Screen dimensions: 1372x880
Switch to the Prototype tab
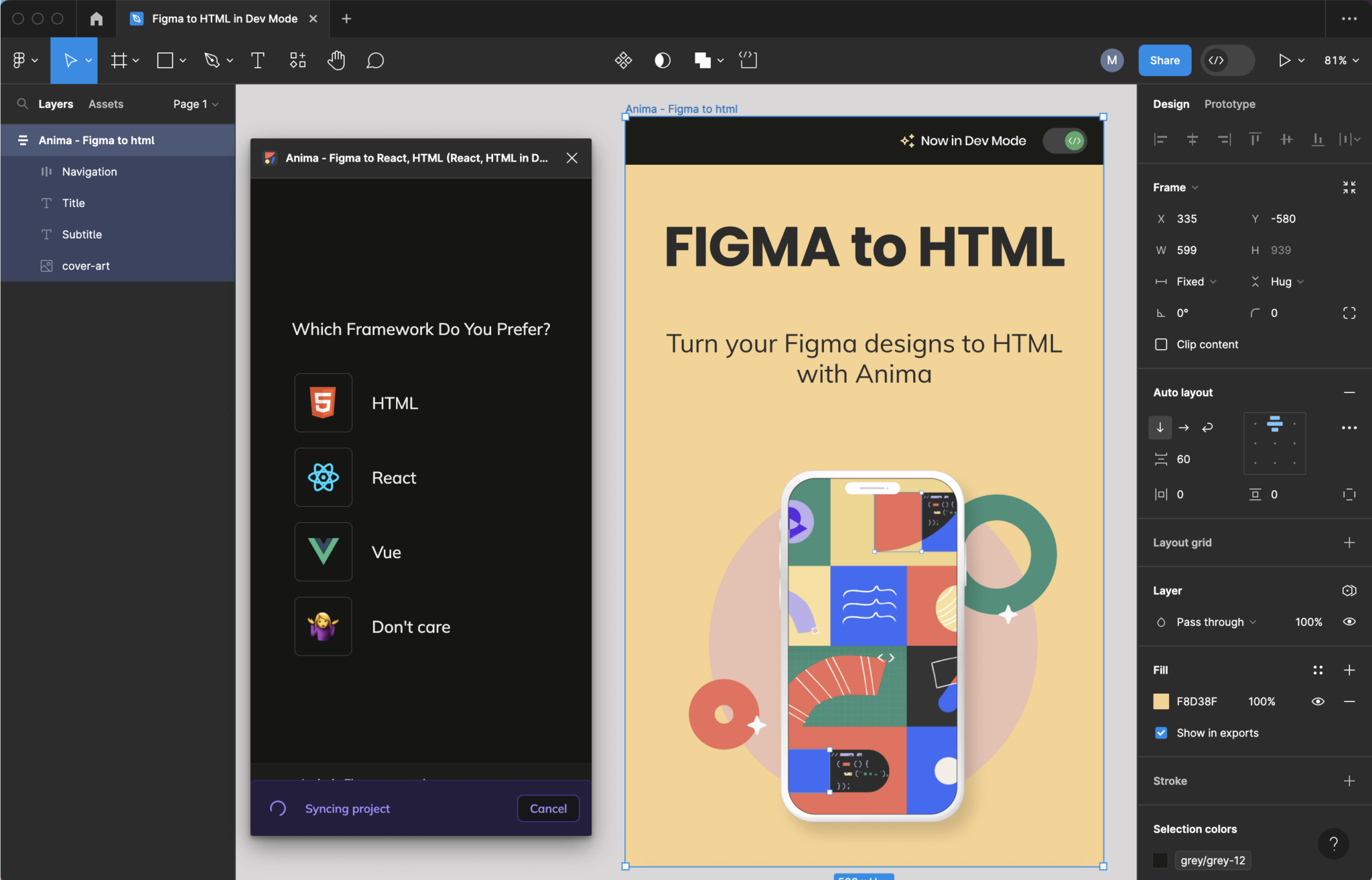(x=1229, y=104)
